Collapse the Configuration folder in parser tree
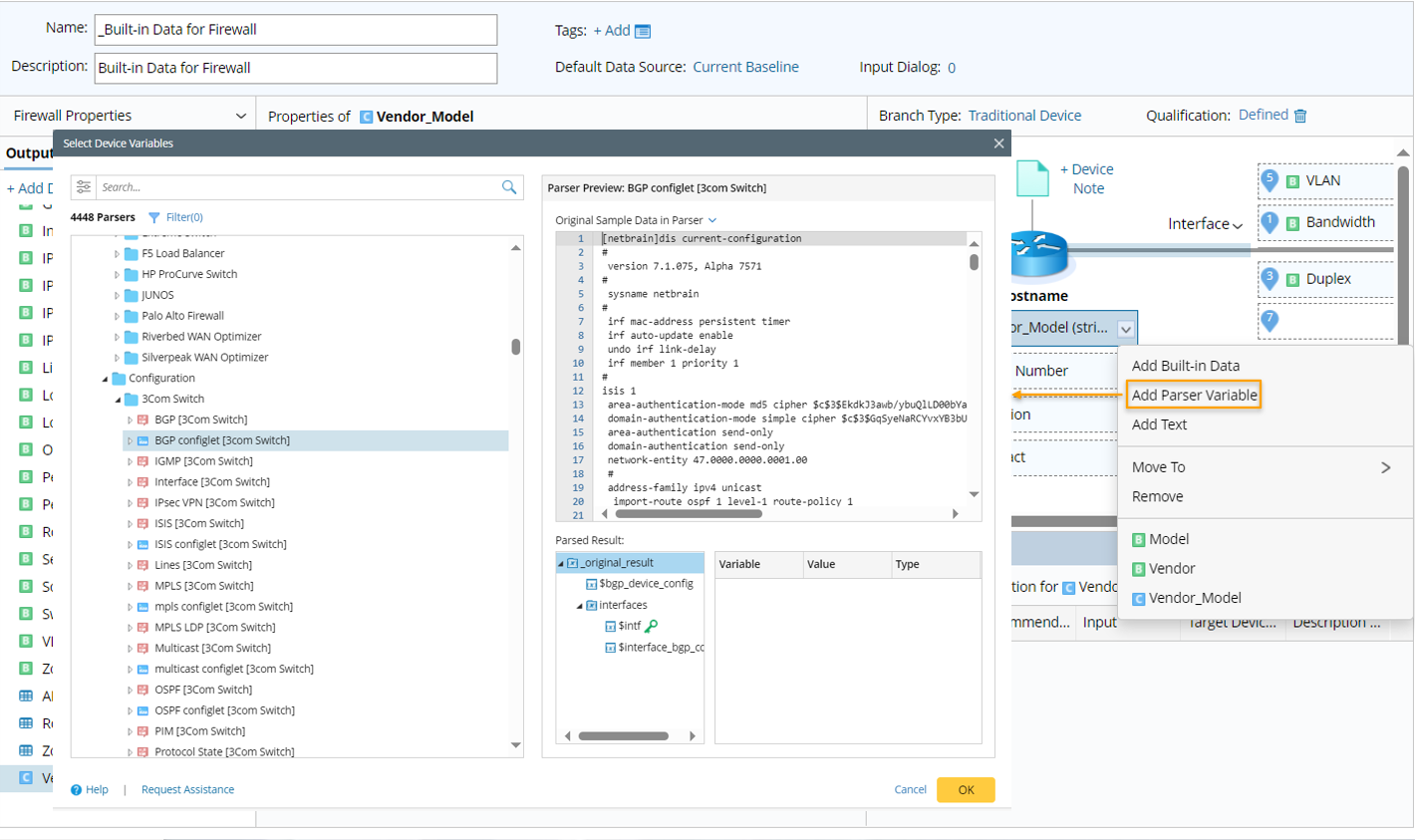Screen dimensions: 1415x840 coord(105,379)
